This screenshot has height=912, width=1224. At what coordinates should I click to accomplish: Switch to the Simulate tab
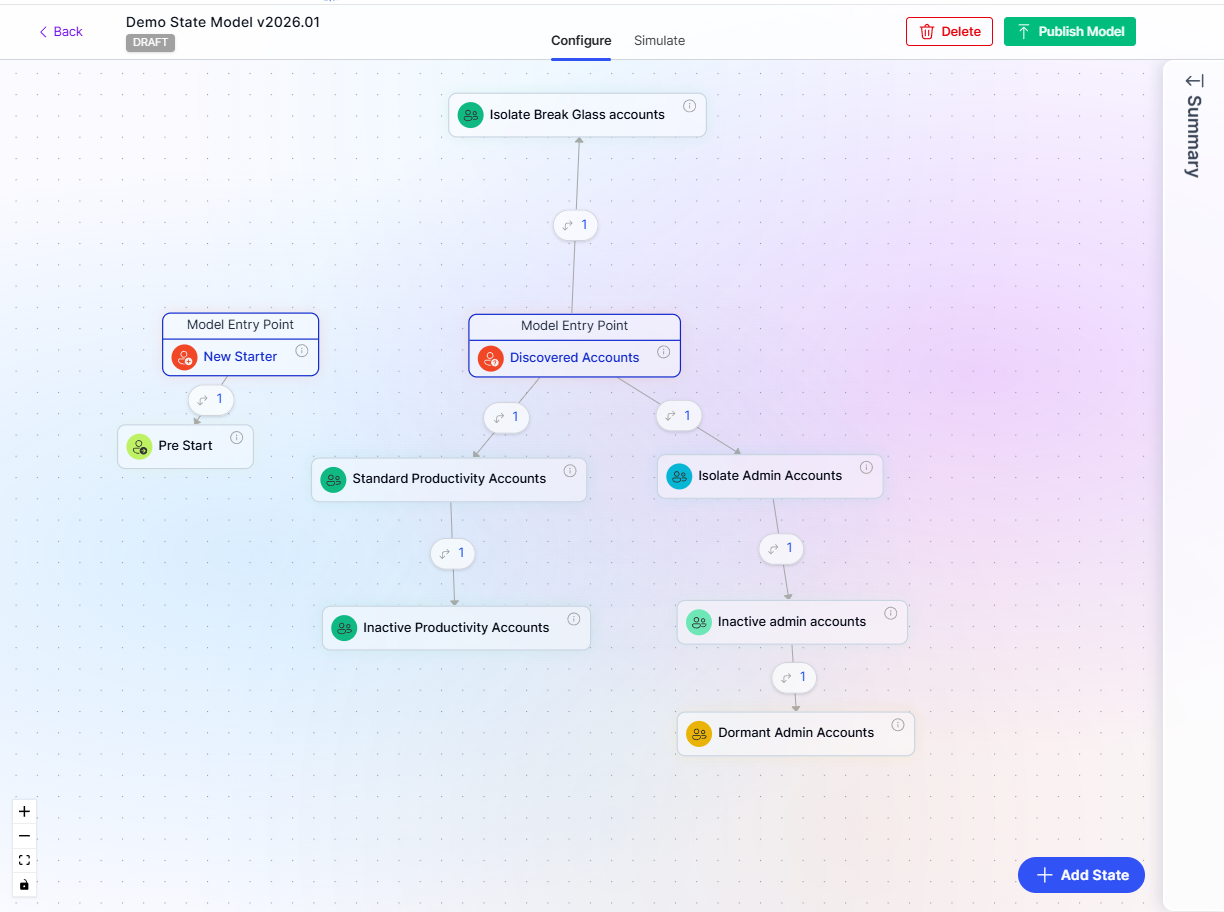[x=659, y=41]
